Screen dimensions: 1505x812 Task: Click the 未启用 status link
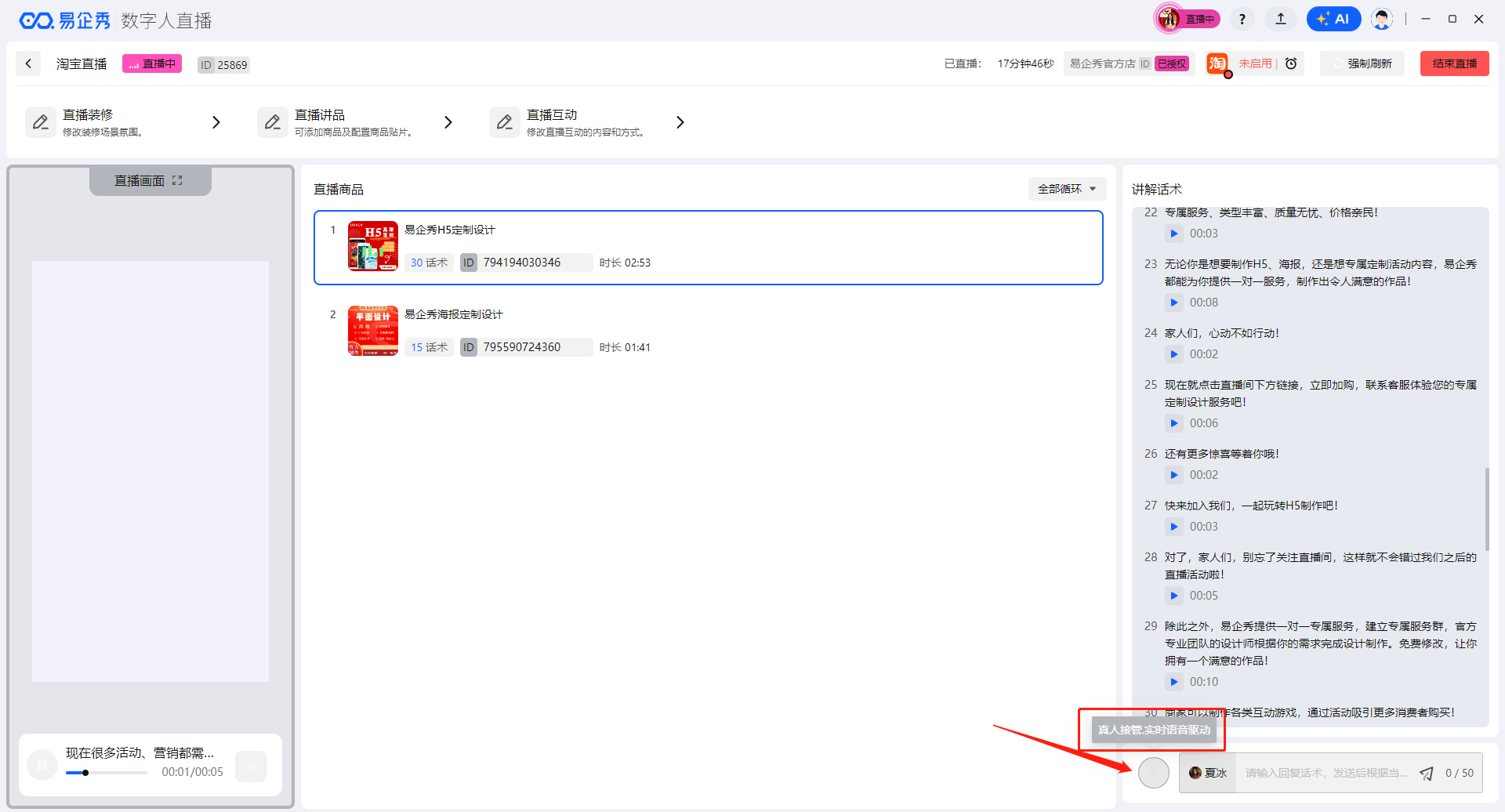pos(1255,63)
